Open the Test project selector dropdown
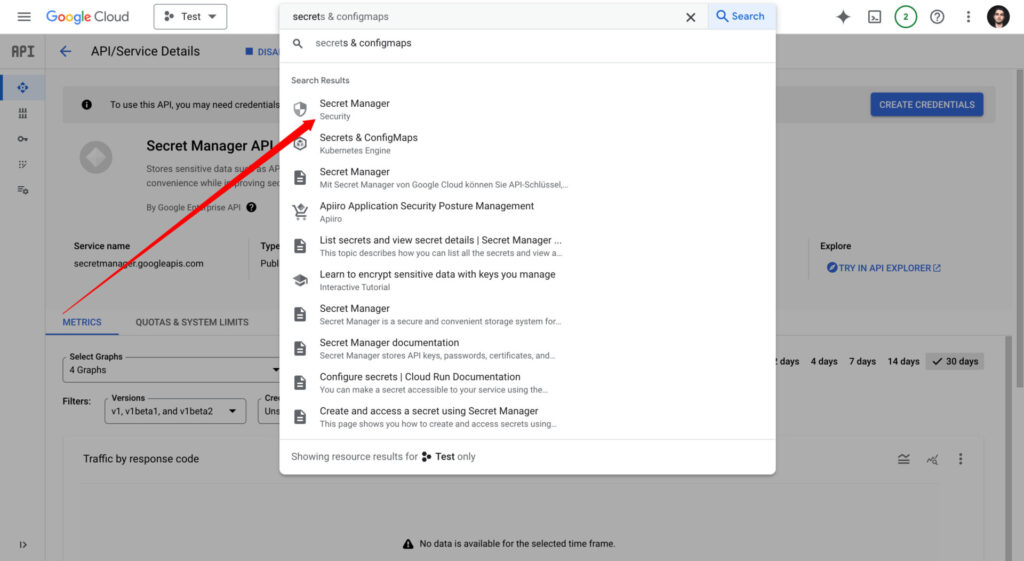Image resolution: width=1024 pixels, height=561 pixels. click(x=190, y=17)
